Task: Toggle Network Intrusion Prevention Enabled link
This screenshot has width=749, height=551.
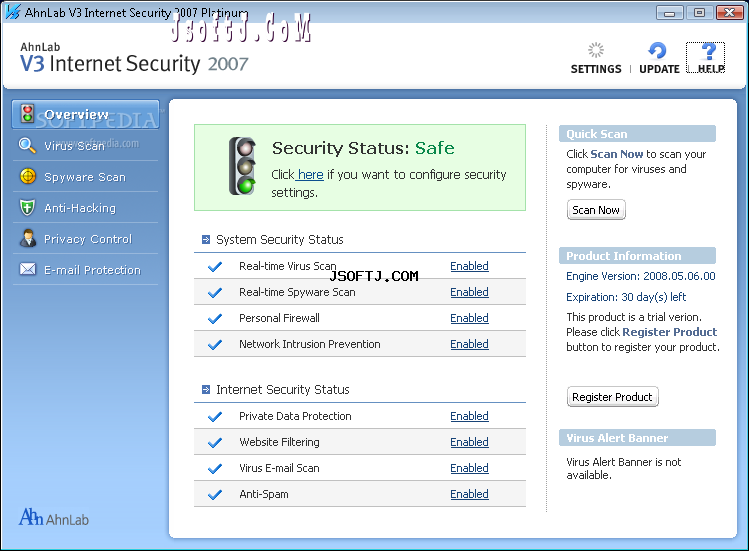Action: (469, 344)
